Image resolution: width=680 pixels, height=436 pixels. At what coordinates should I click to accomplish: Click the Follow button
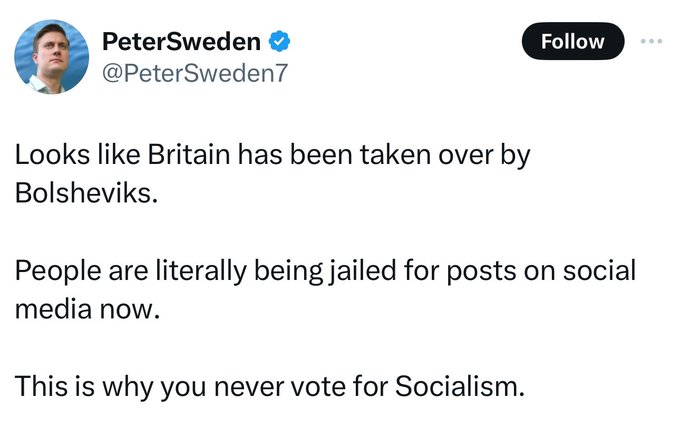tap(573, 41)
